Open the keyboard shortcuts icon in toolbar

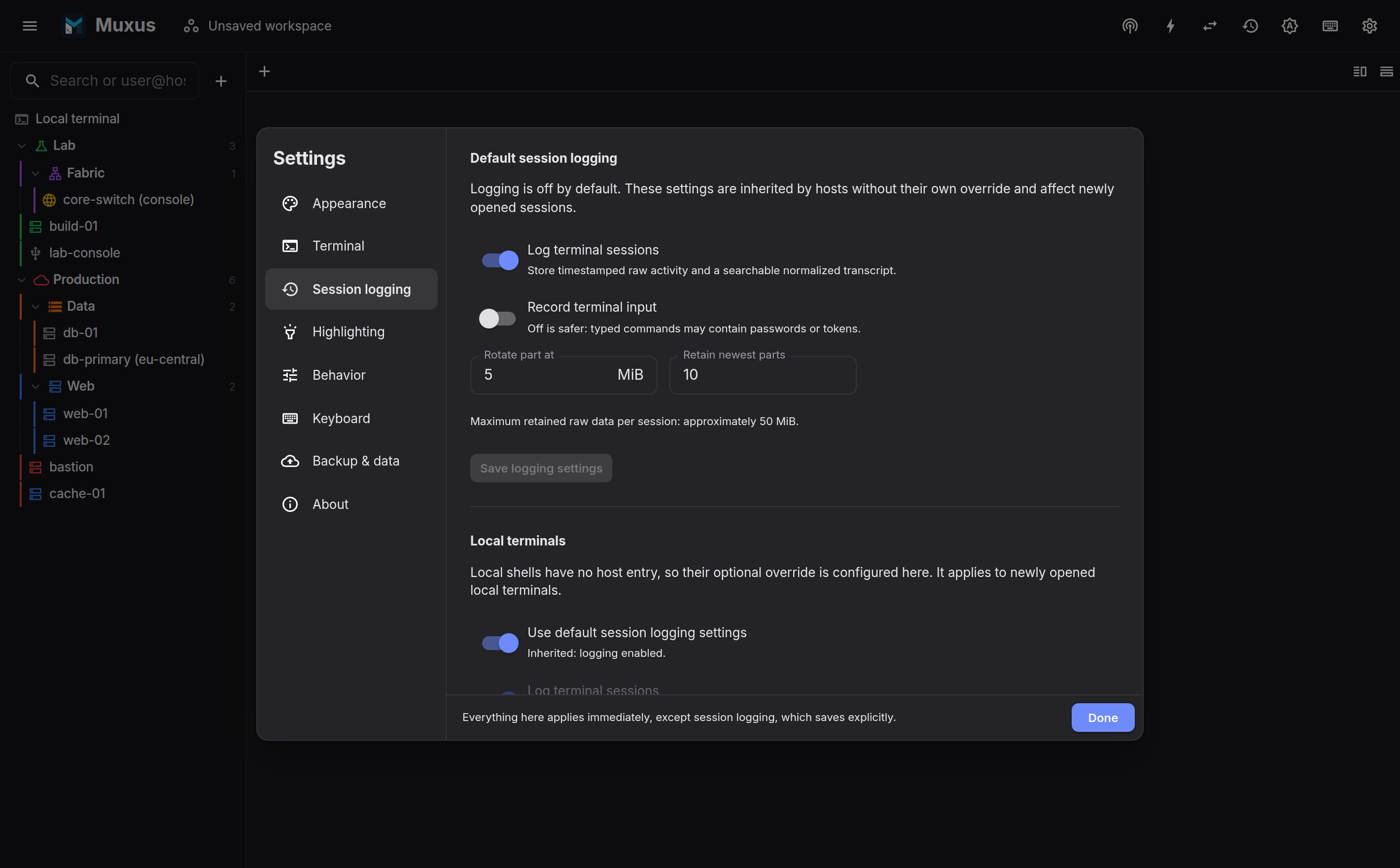click(x=1330, y=26)
